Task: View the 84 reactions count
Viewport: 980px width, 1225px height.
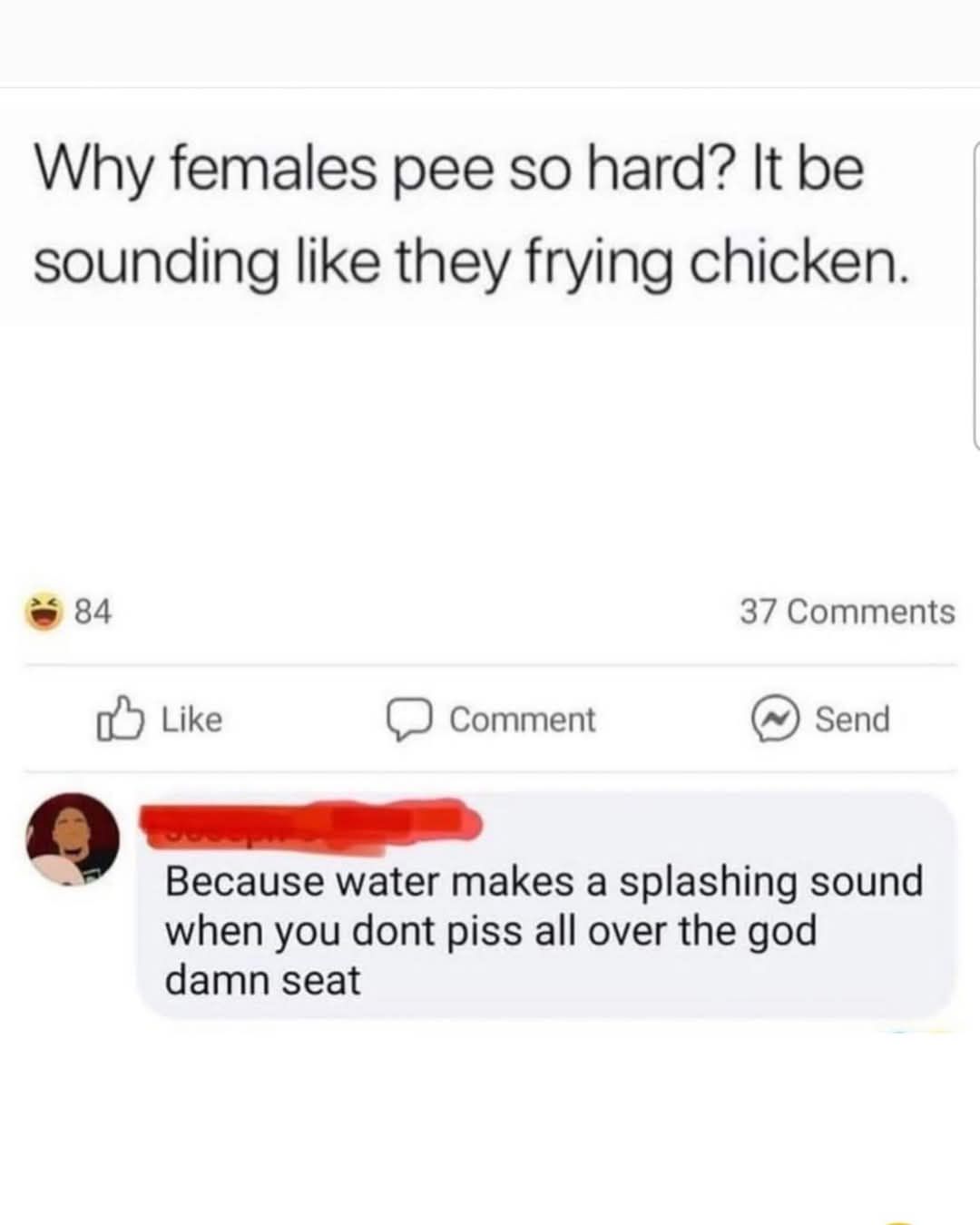Action: [x=93, y=612]
